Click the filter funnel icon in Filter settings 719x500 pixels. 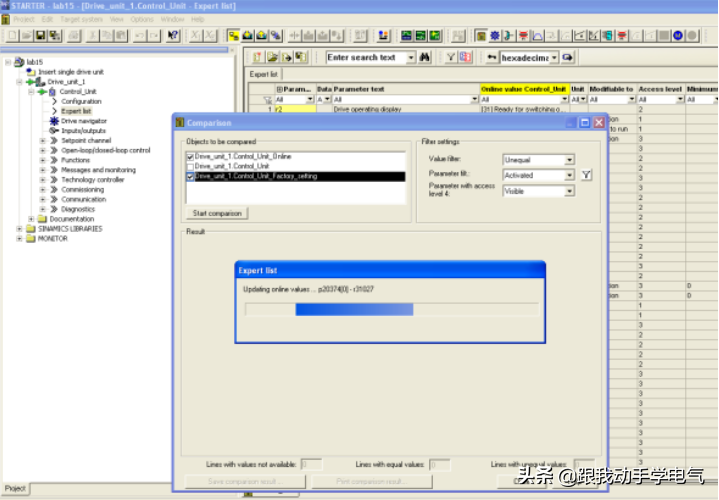587,175
